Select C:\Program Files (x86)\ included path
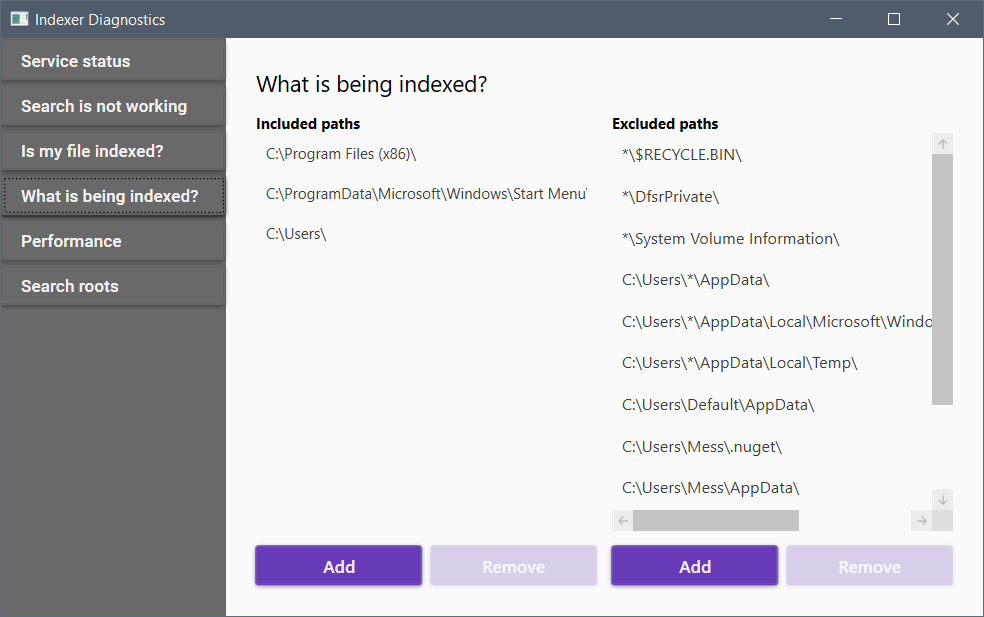 (341, 154)
